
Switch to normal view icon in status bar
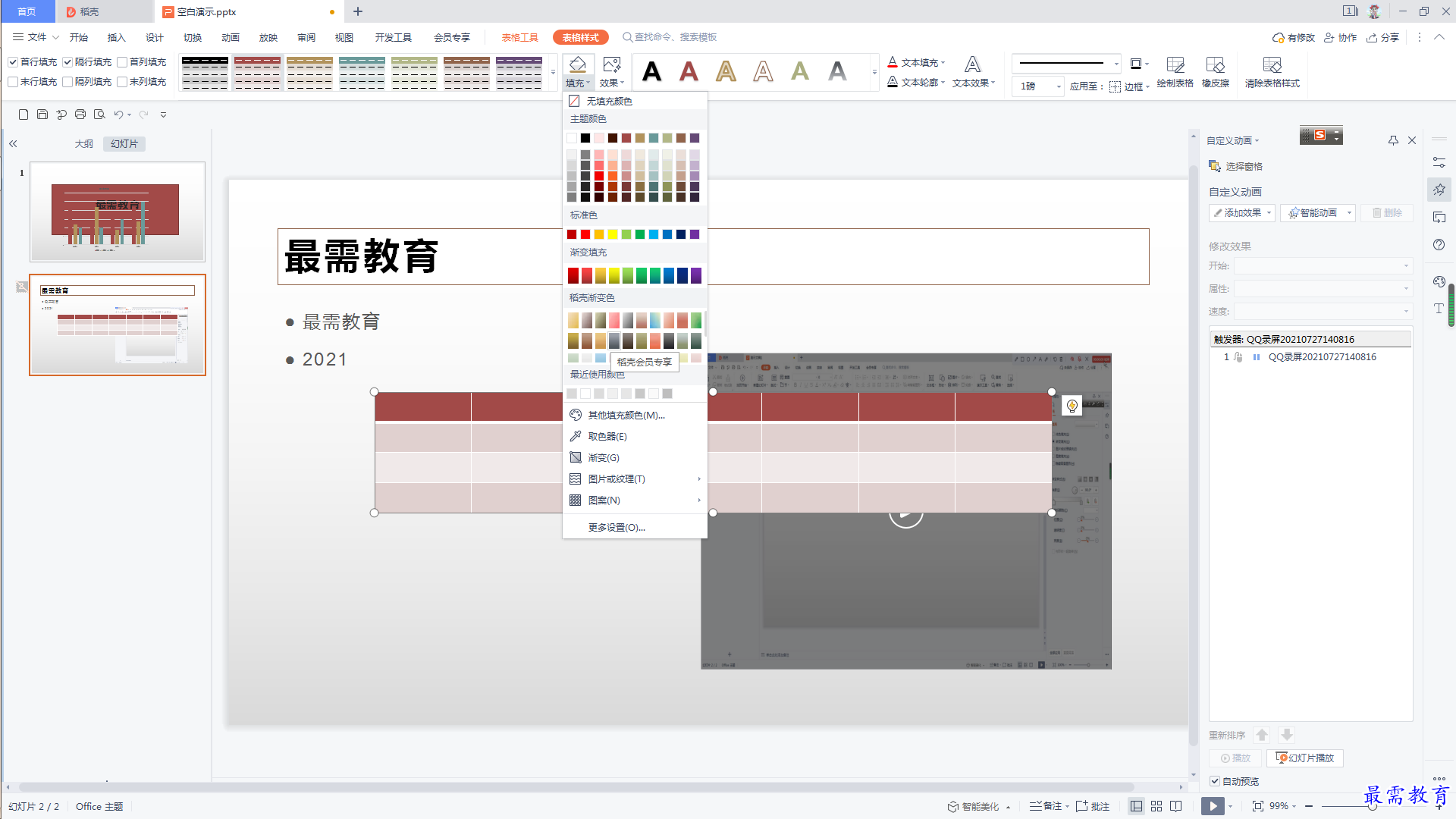[1136, 806]
